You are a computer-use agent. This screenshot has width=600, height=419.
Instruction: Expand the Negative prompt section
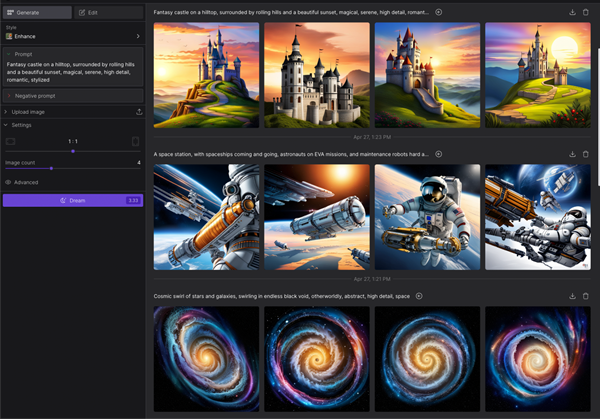click(x=35, y=95)
